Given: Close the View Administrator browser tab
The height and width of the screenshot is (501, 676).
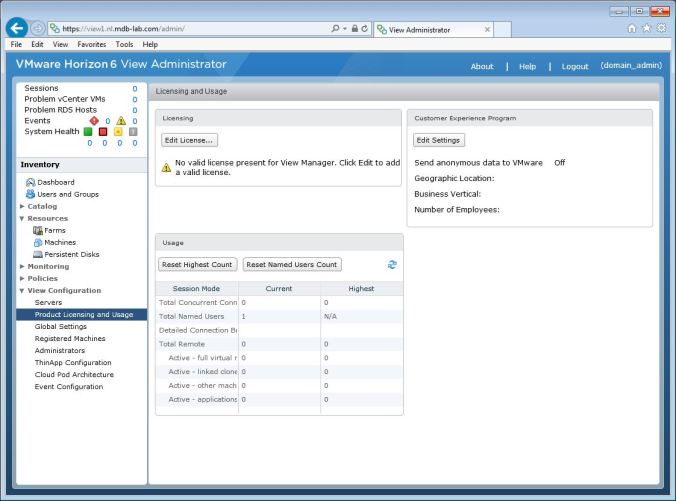Looking at the screenshot, I should [486, 30].
